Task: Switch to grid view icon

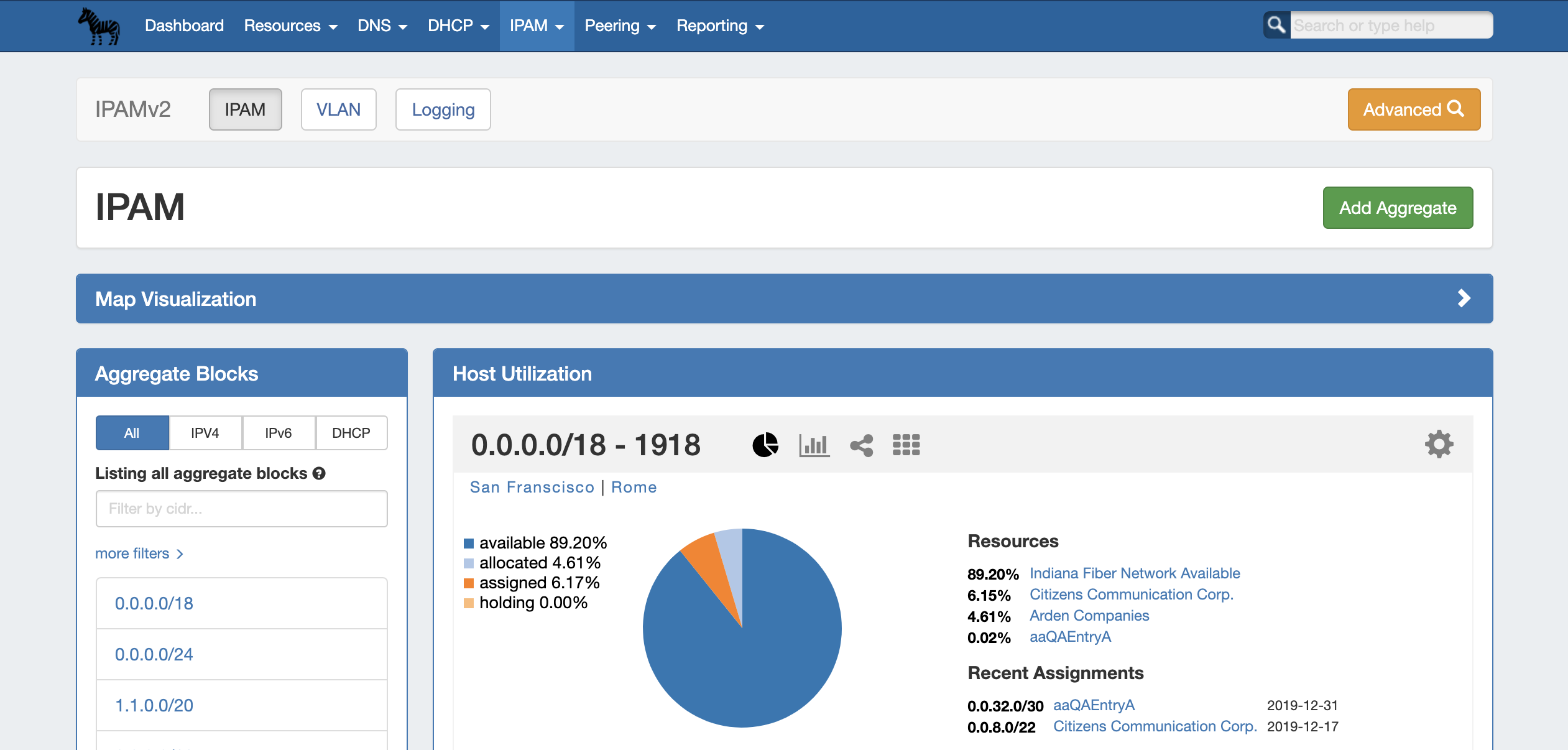Action: pyautogui.click(x=906, y=445)
